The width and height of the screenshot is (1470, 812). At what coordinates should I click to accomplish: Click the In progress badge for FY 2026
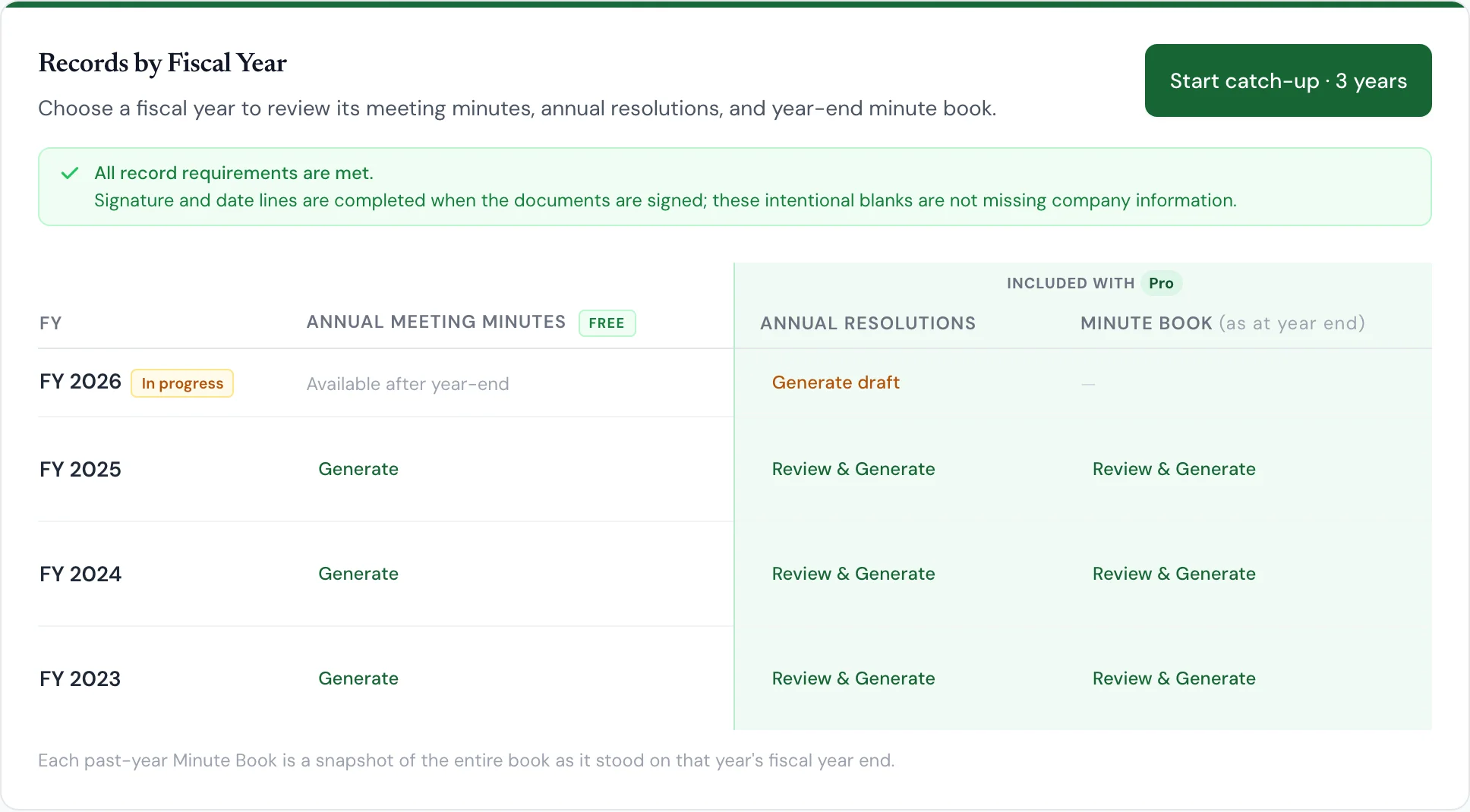pyautogui.click(x=182, y=383)
